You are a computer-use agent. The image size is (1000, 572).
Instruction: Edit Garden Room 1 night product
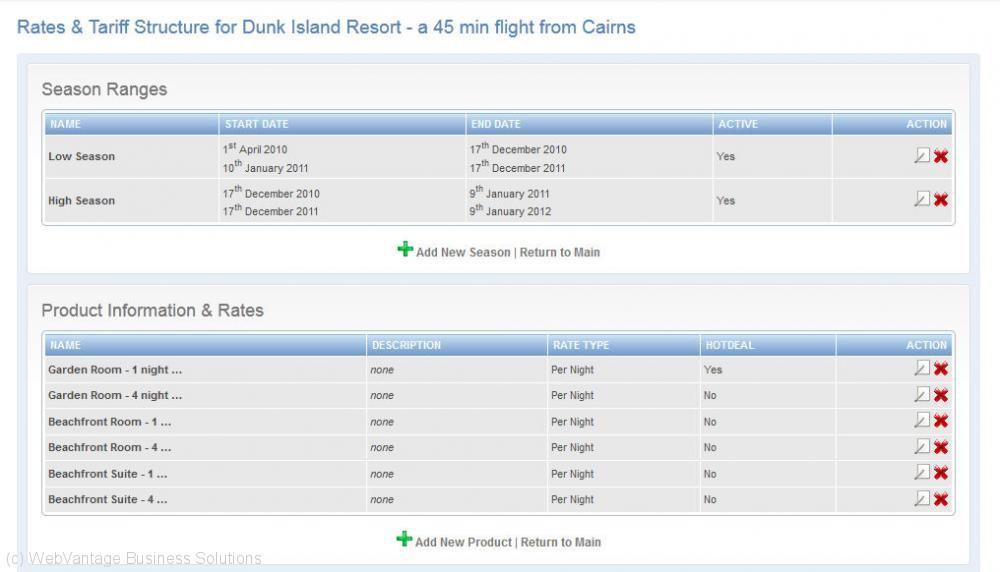click(x=922, y=369)
